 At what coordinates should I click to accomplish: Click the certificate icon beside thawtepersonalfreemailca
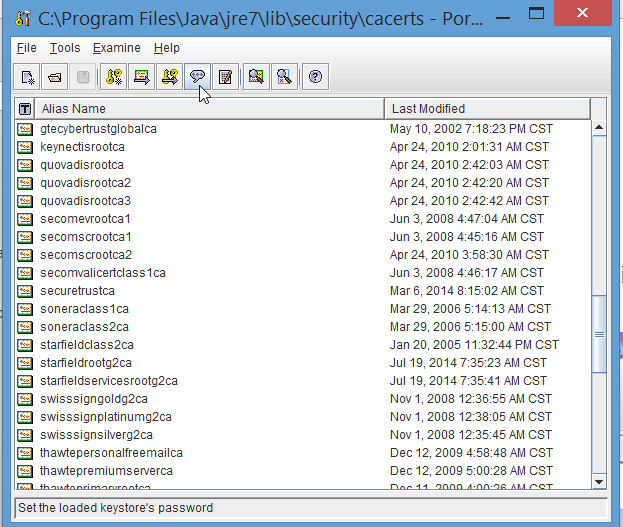pos(25,453)
